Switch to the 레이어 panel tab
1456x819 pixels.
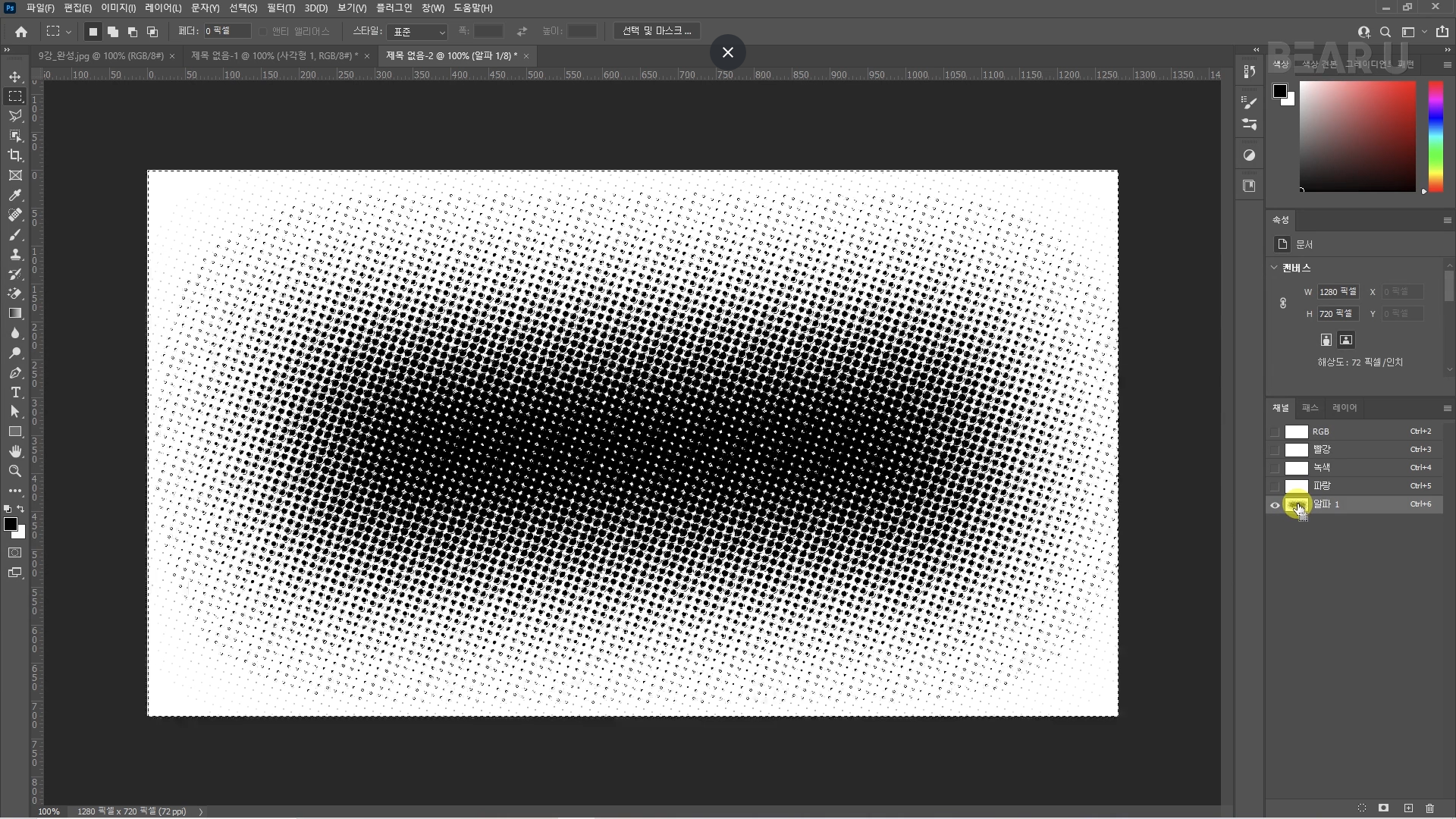(1345, 408)
